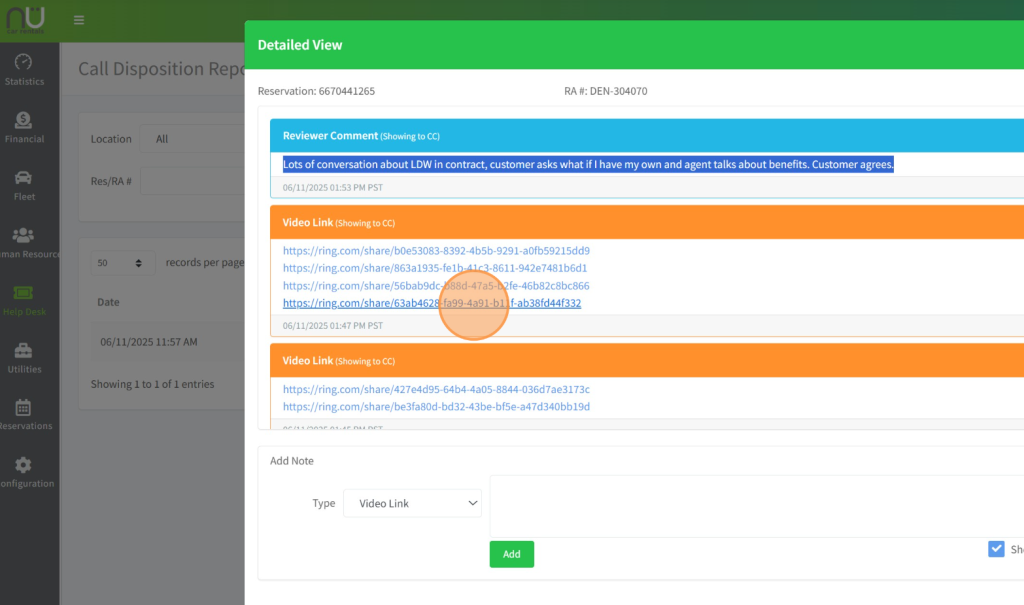Screen dimensions: 1024x605
Task: Click the Utilities toolbox icon
Action: 24,351
